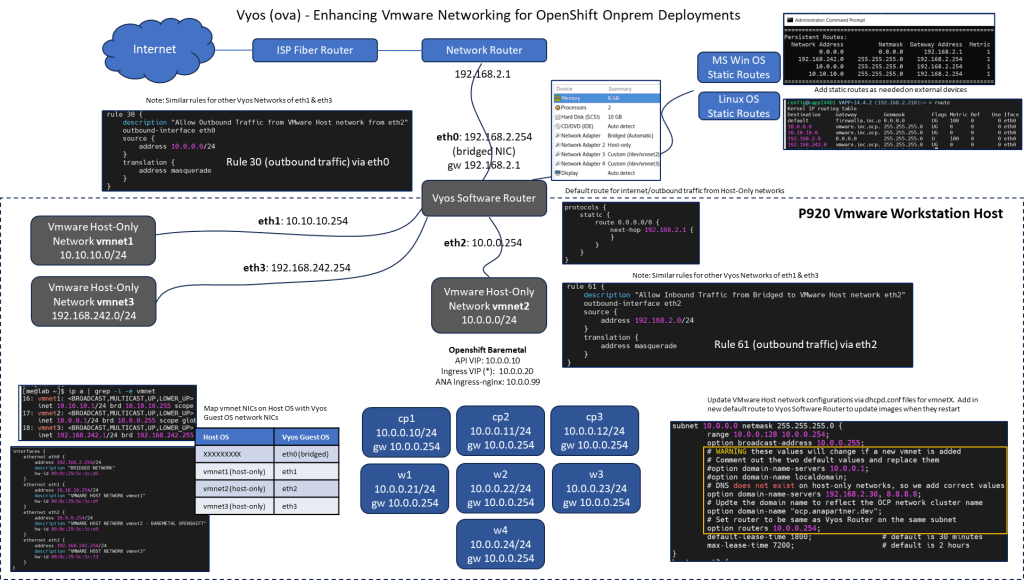The width and height of the screenshot is (1024, 580).
Task: Click the Memory device icon
Action: click(x=556, y=99)
